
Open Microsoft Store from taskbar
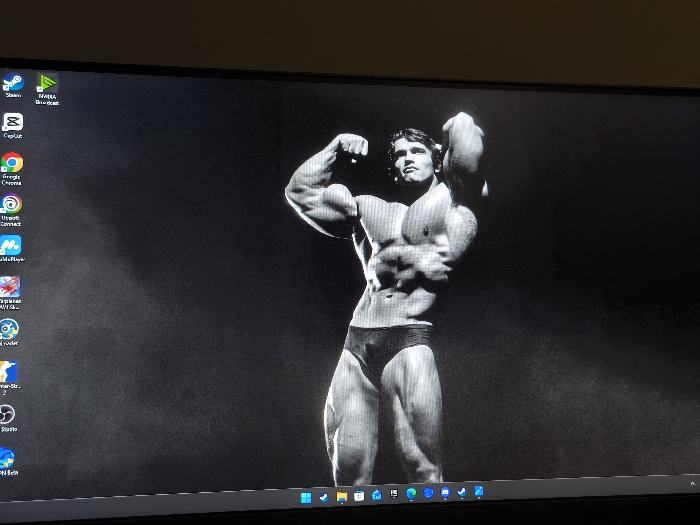click(x=359, y=496)
